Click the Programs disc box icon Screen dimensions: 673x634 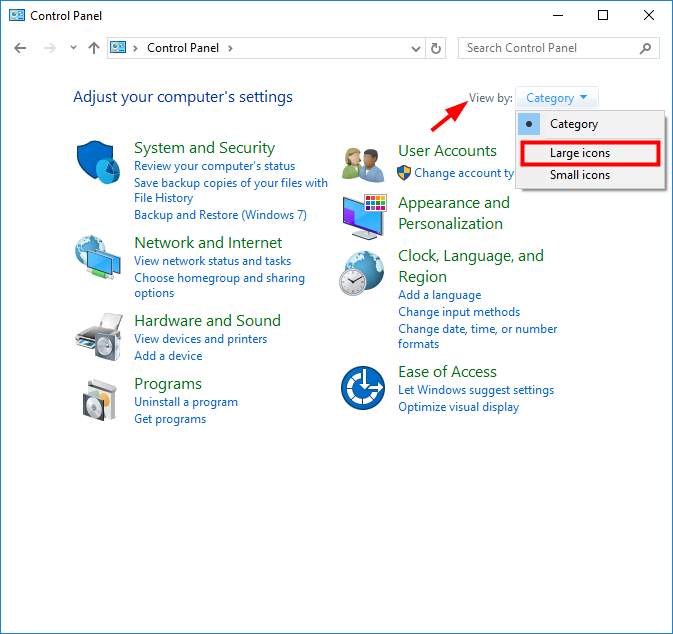pyautogui.click(x=98, y=399)
